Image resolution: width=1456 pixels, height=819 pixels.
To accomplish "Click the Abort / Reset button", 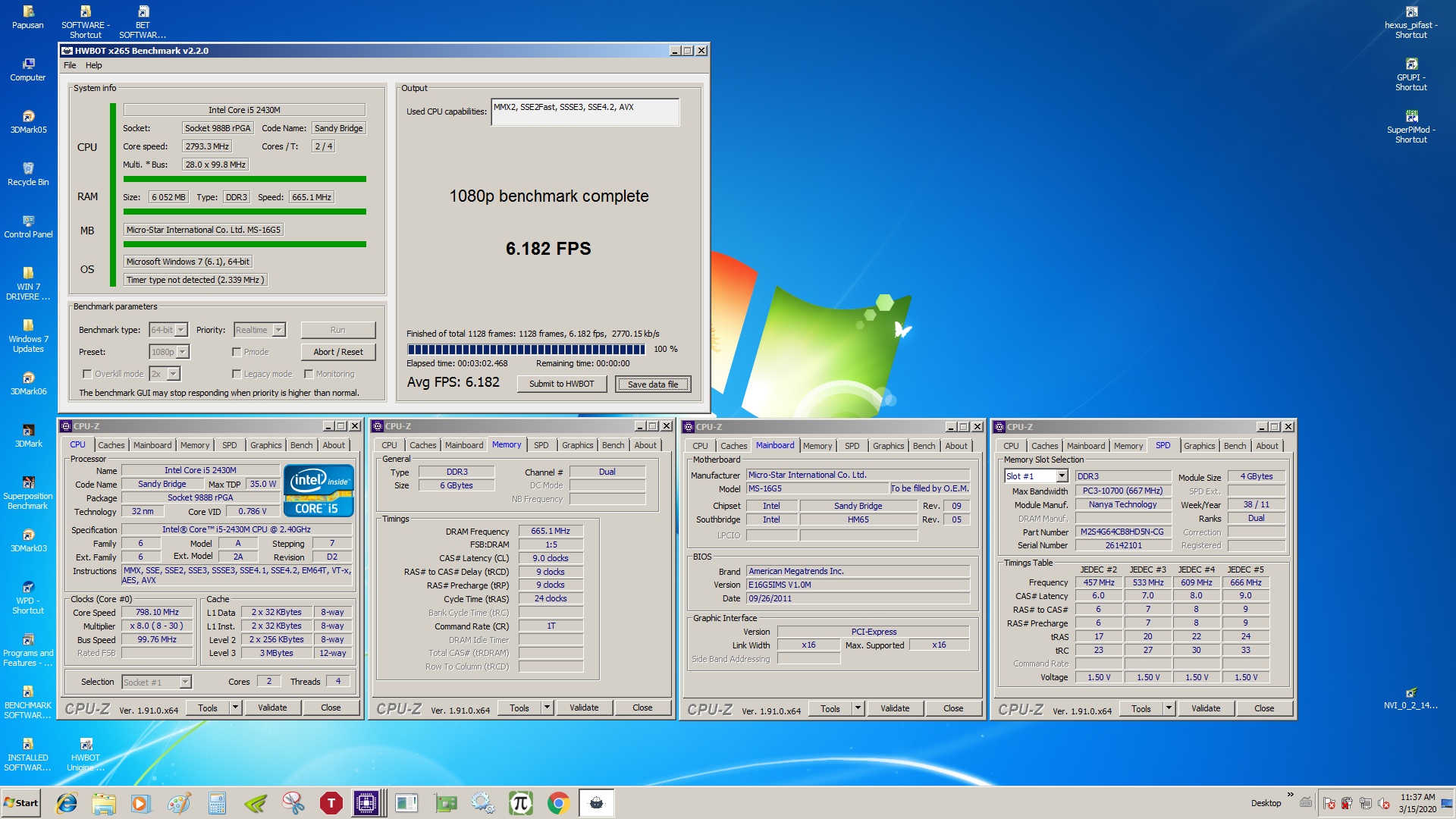I will click(338, 352).
